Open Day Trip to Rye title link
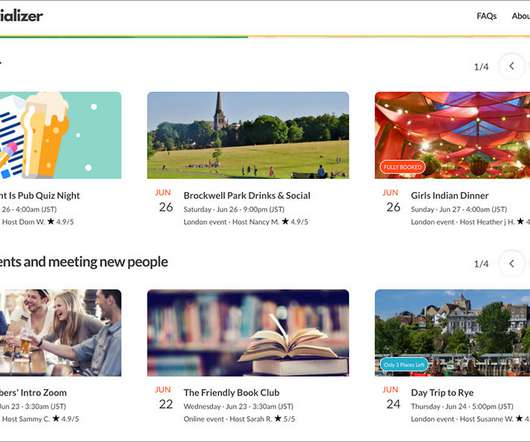 tap(442, 393)
